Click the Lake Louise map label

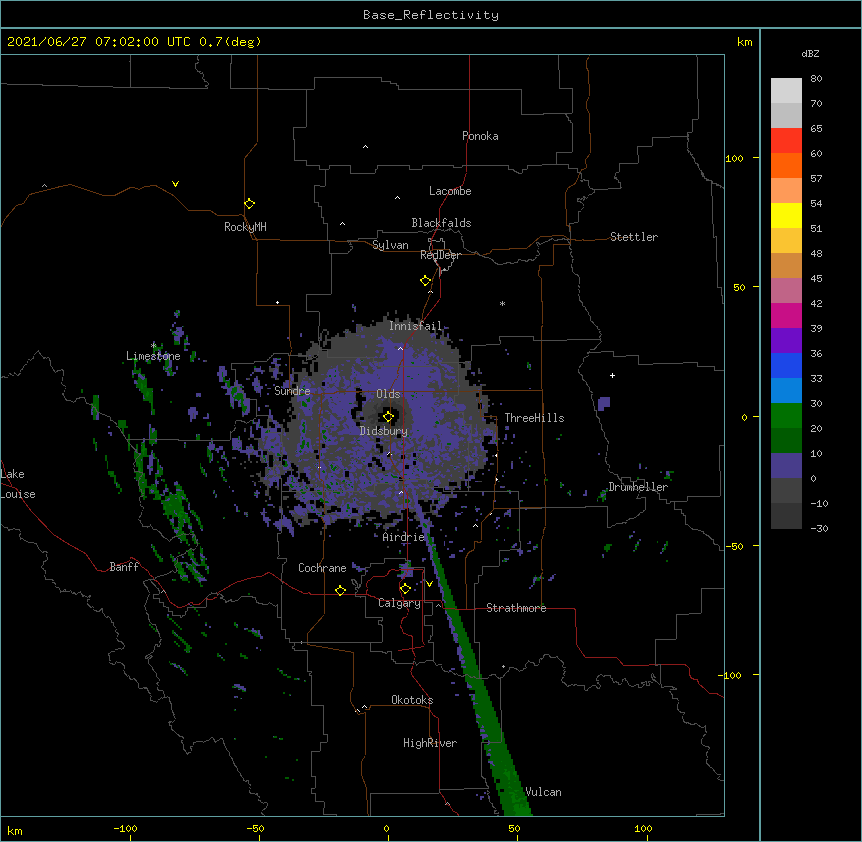[18, 484]
